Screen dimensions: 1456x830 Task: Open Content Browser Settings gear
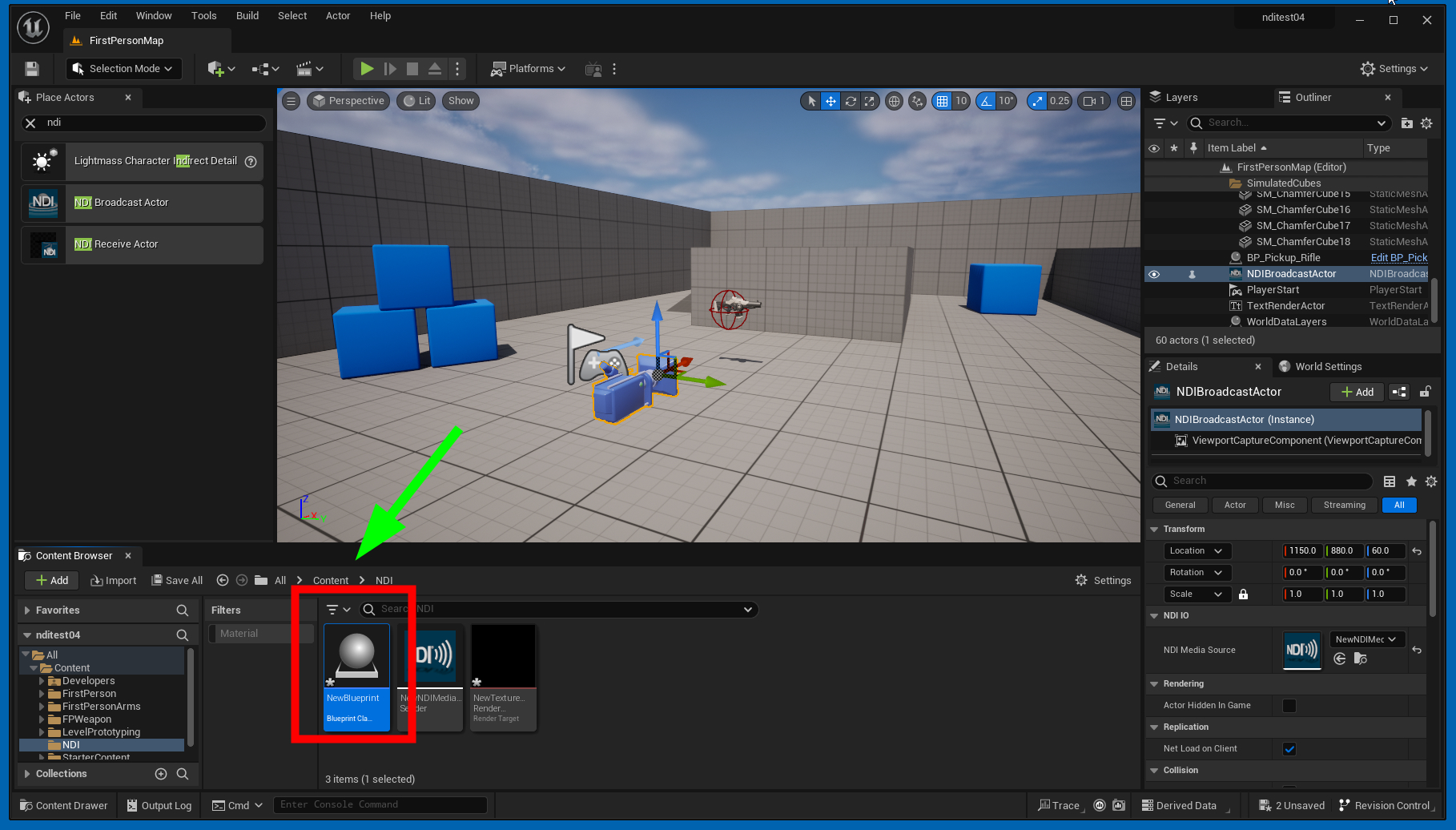(1103, 581)
